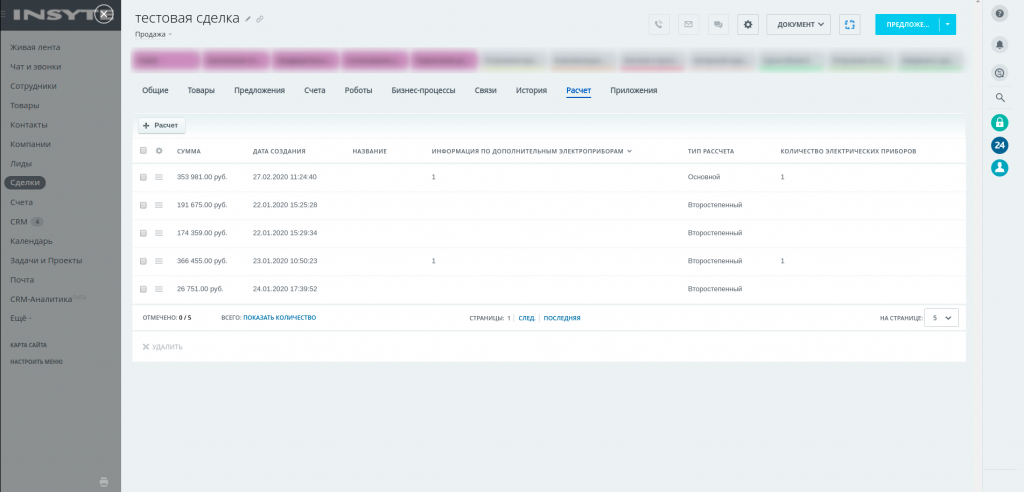Viewport: 1024px width, 492px height.
Task: Sort table by ДАТА СОЗДАНИЯ column header
Action: point(279,151)
